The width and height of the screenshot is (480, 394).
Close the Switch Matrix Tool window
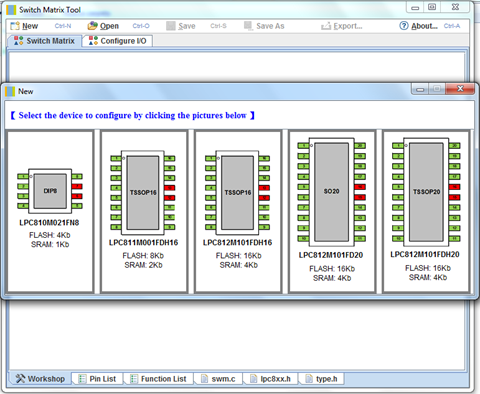pos(455,7)
